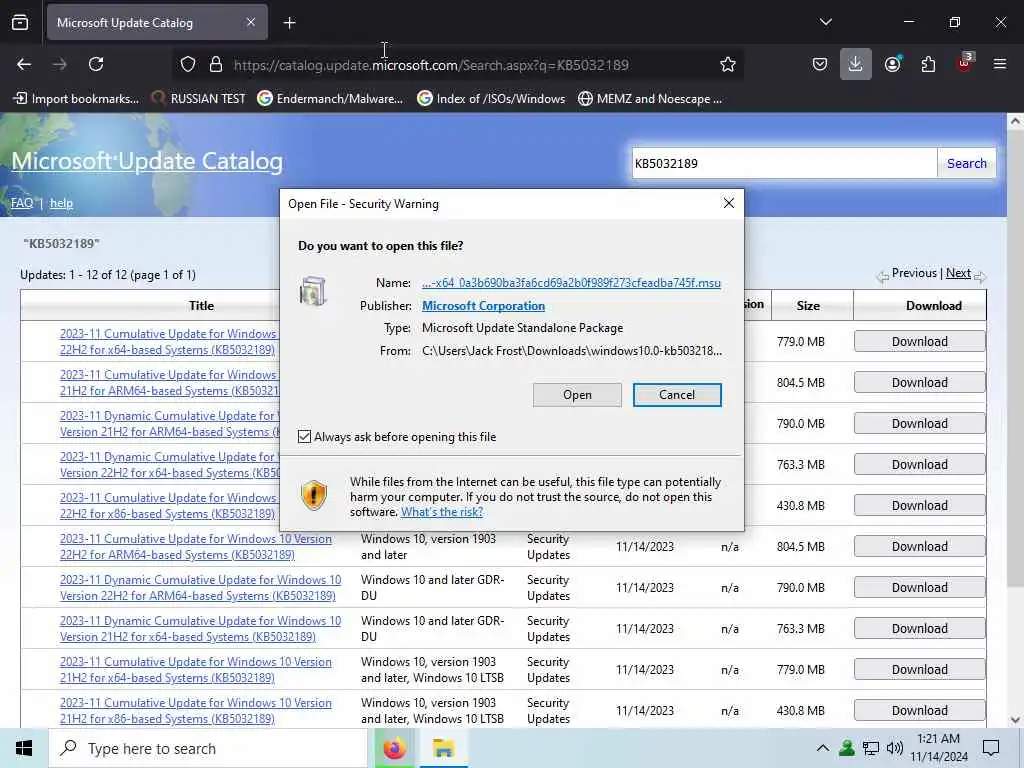
Task: Click the page scrollbar down arrow
Action: [1015, 720]
